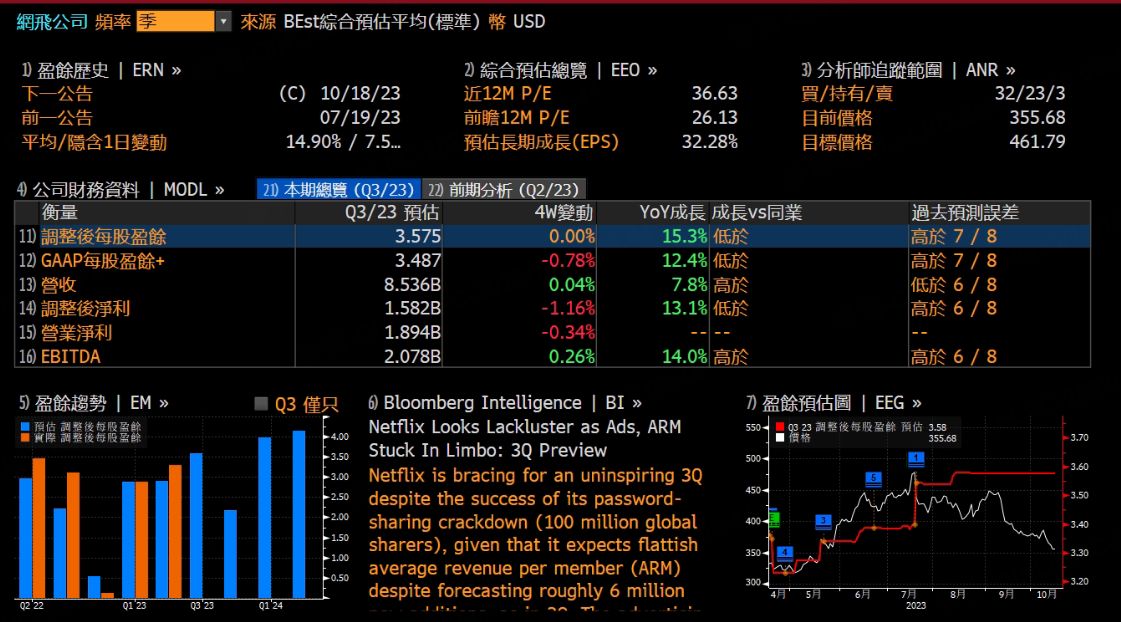The height and width of the screenshot is (622, 1121).
Task: Click the 季 frequency input field
Action: tap(175, 21)
